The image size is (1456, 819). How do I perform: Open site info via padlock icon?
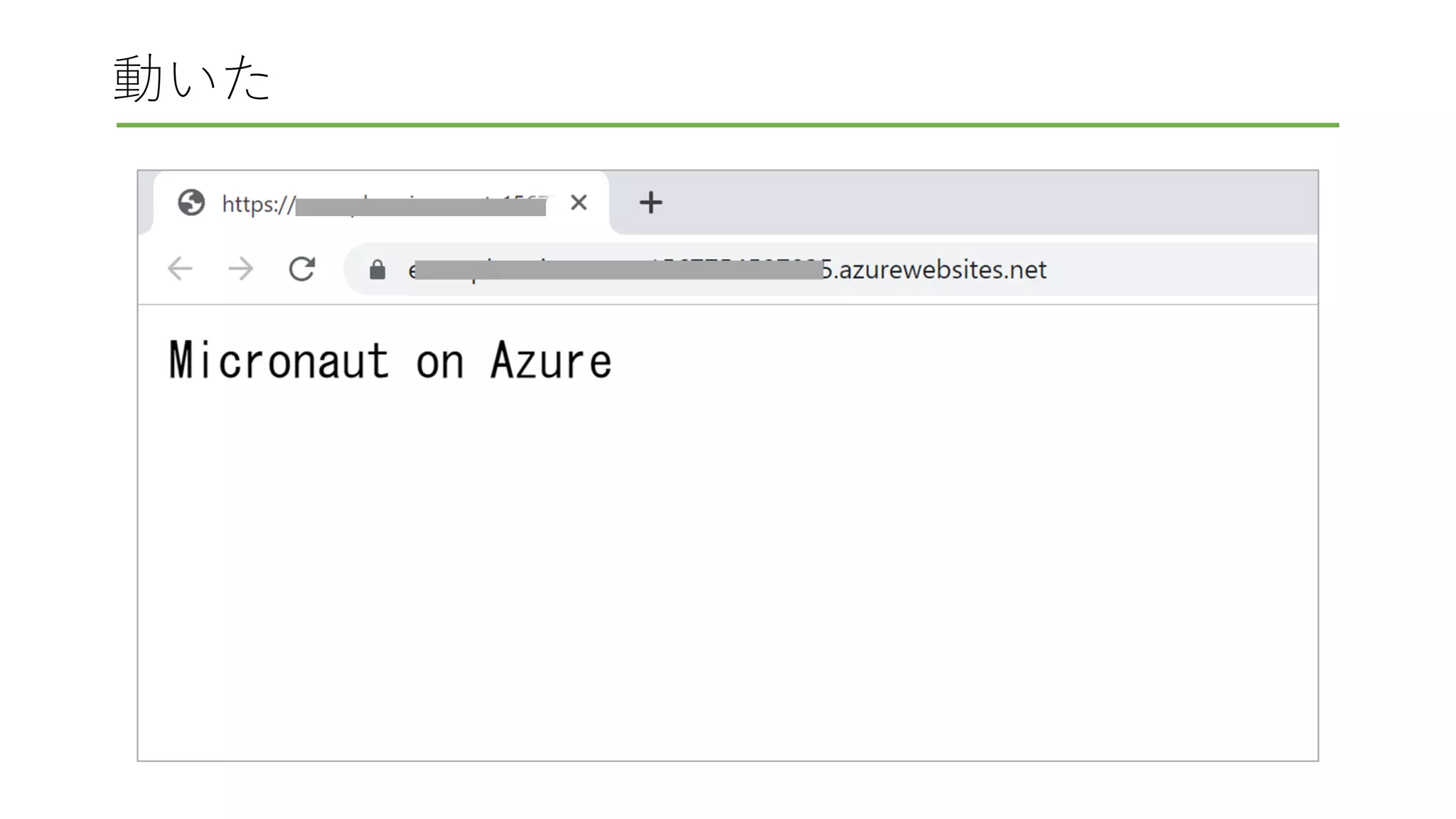coord(378,269)
